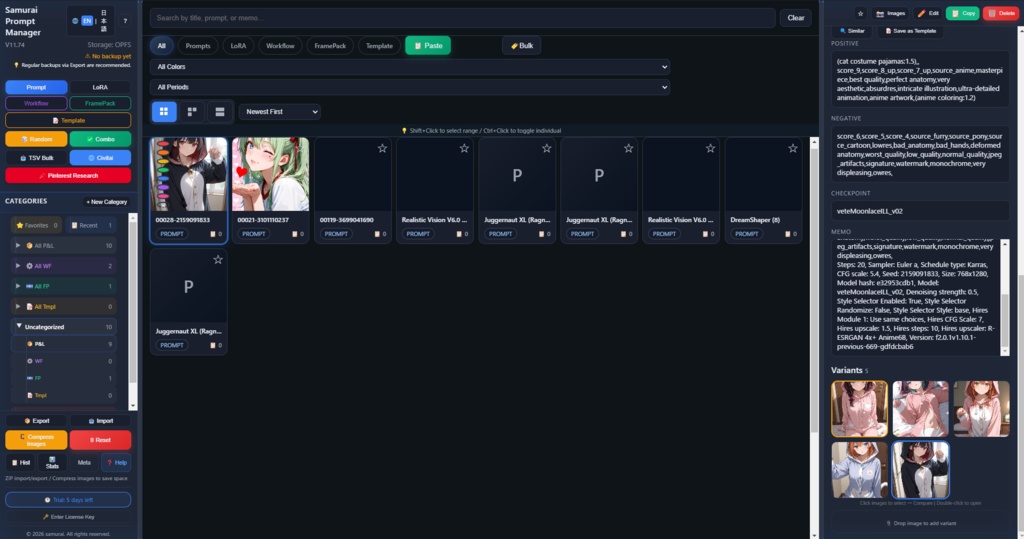Image resolution: width=1024 pixels, height=539 pixels.
Task: Favorite the open prompt via detail star
Action: [860, 13]
